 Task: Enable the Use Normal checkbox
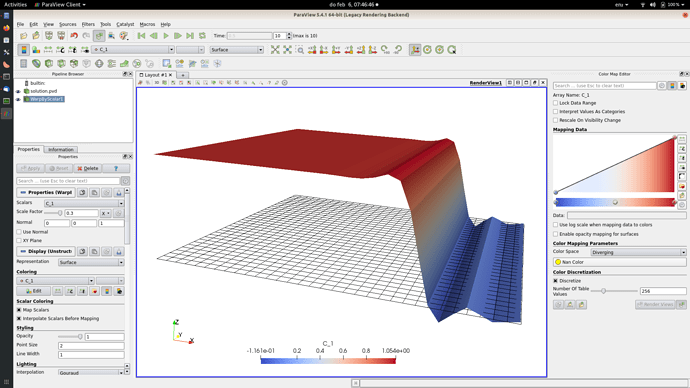coord(19,232)
